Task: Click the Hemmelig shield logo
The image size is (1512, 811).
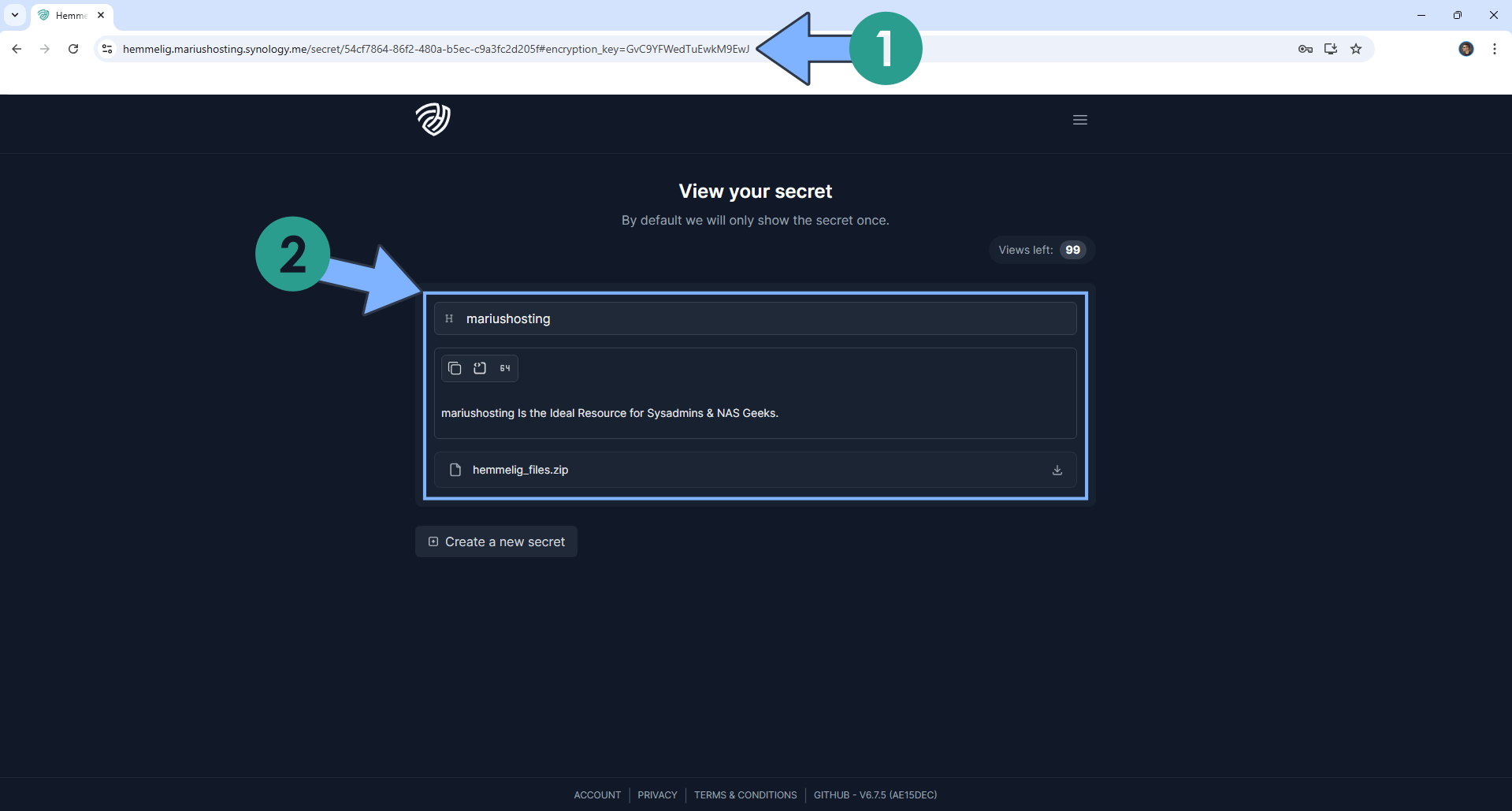Action: click(x=433, y=119)
